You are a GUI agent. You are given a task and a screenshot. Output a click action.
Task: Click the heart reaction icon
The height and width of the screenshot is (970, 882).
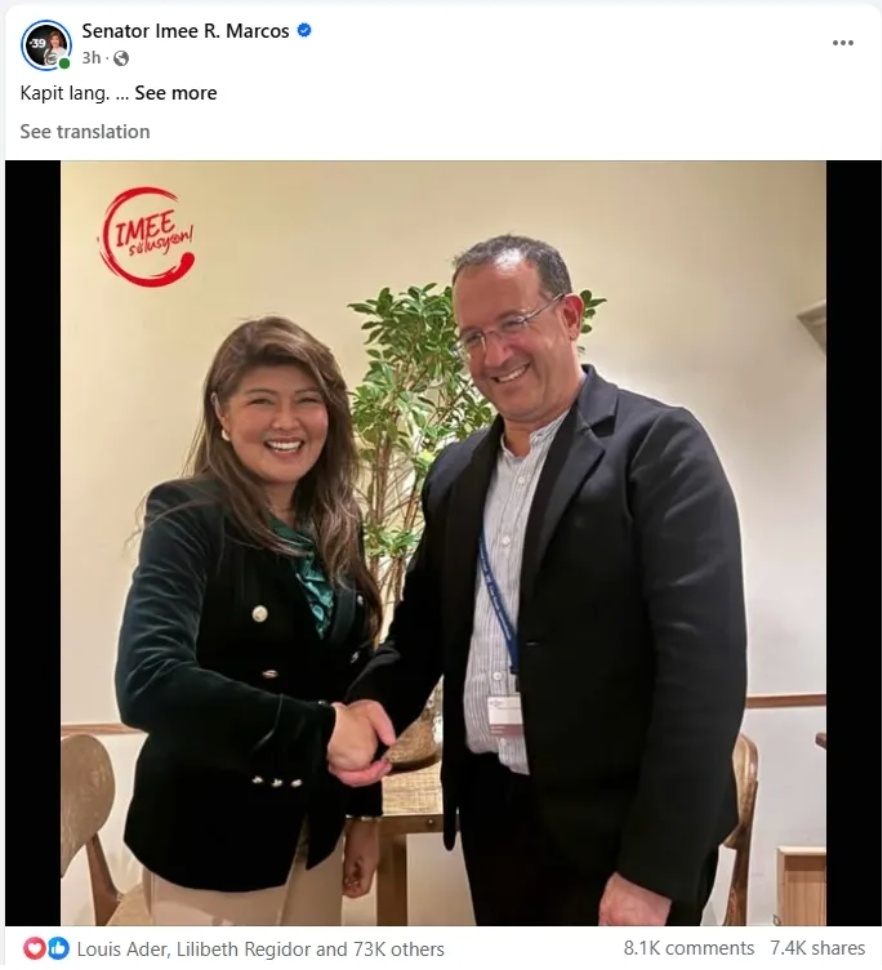[33, 948]
